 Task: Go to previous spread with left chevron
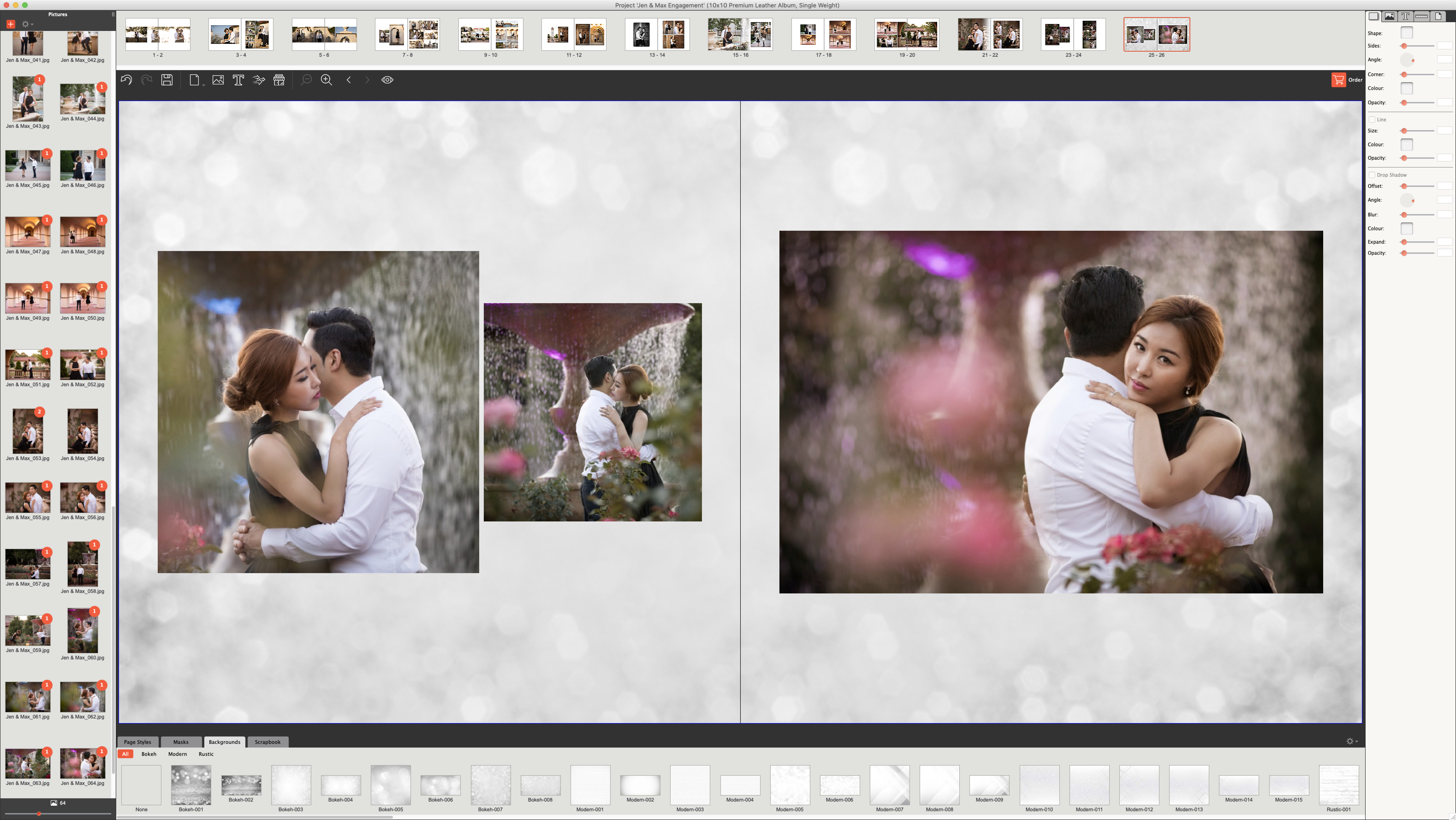(x=349, y=80)
